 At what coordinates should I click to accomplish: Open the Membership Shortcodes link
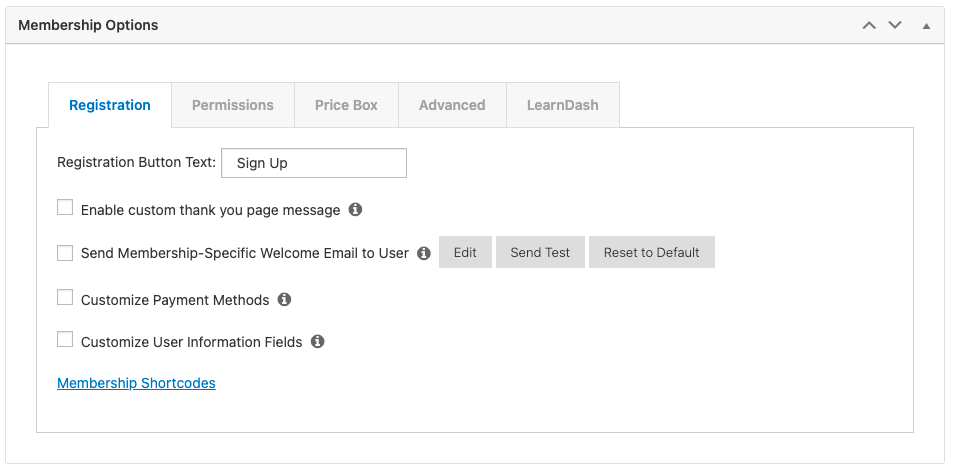(136, 383)
